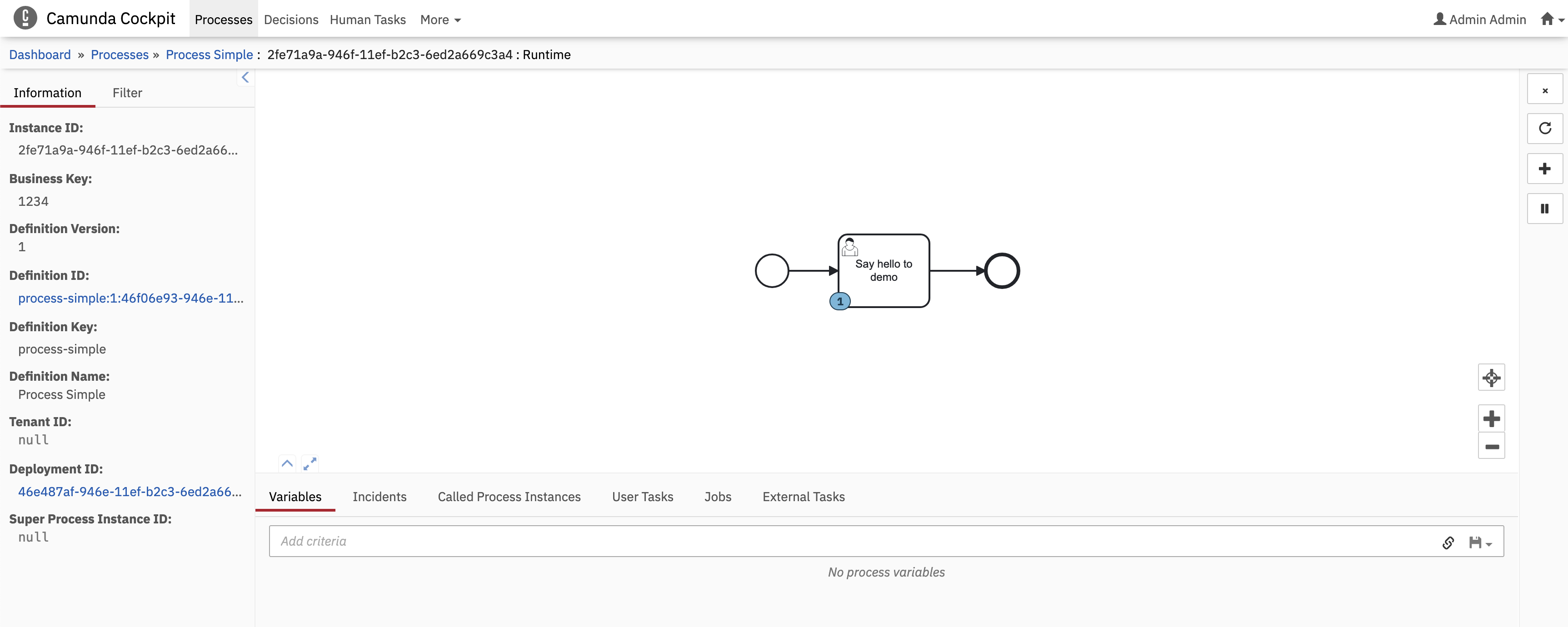Click the Super Process Instance ID null value
This screenshot has width=1568, height=627.
pos(34,537)
